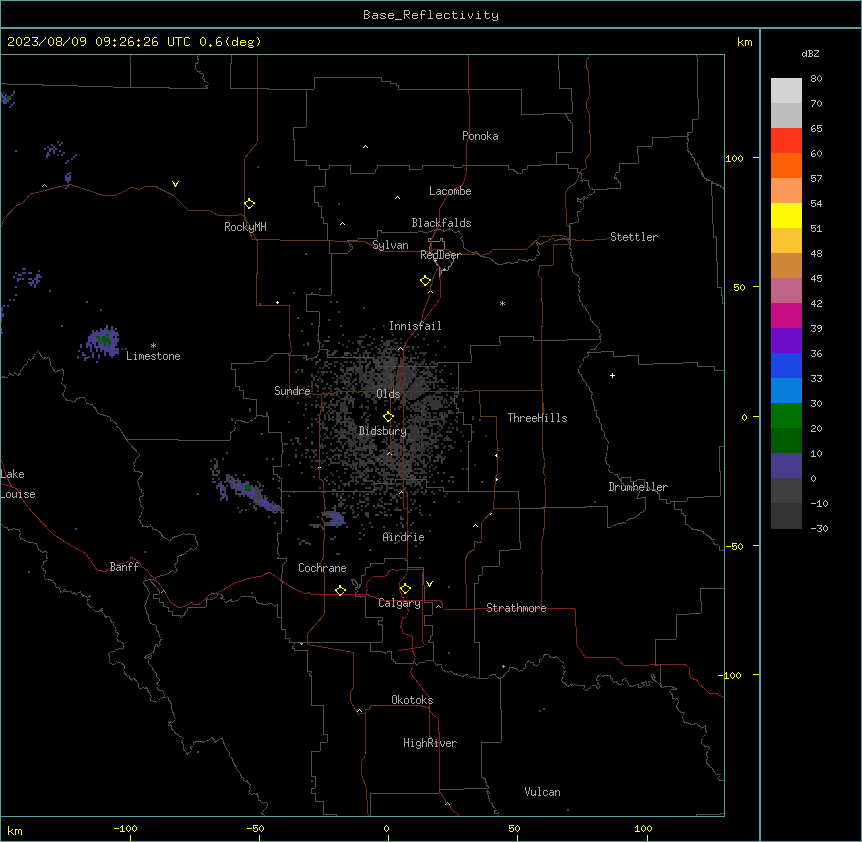
Task: Click the 2023/08/09 09:26:26 UTC timestamp
Action: (x=99, y=42)
